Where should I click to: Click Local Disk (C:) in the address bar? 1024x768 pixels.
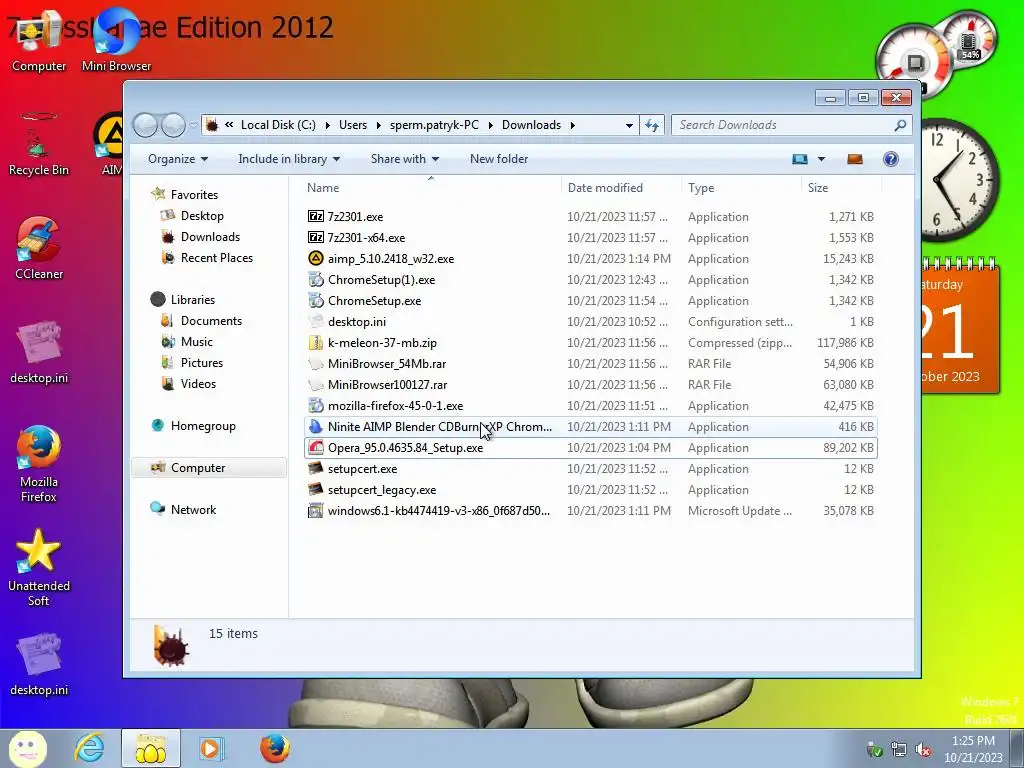[278, 125]
